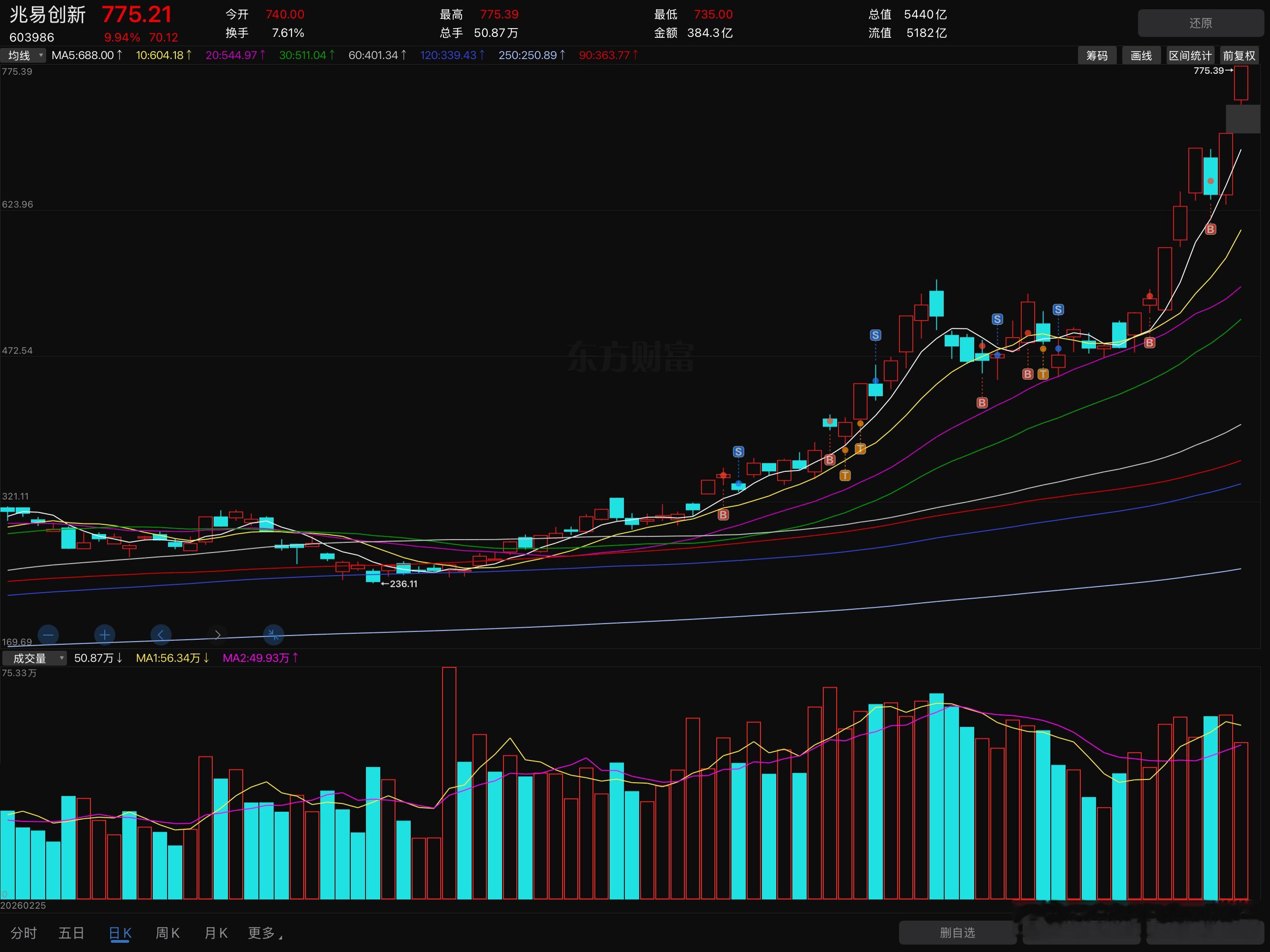
Task: Tap the leftmost red B buy marker
Action: click(724, 515)
